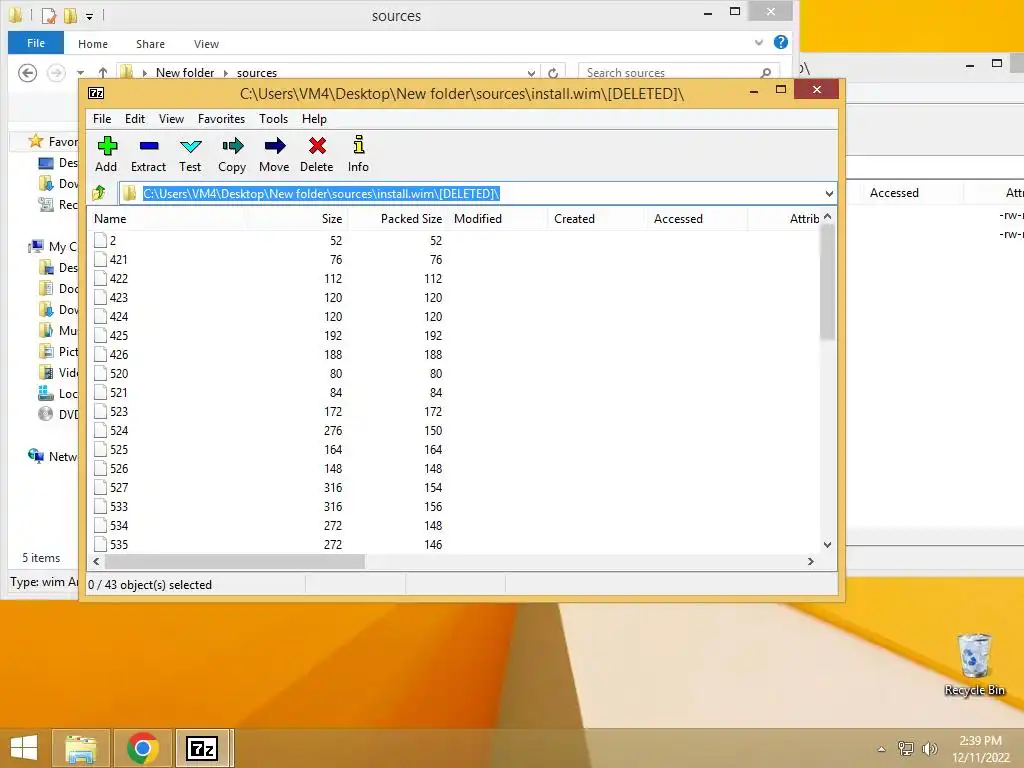Expand the Explorer ribbon chevron
1024x768 pixels.
(759, 42)
